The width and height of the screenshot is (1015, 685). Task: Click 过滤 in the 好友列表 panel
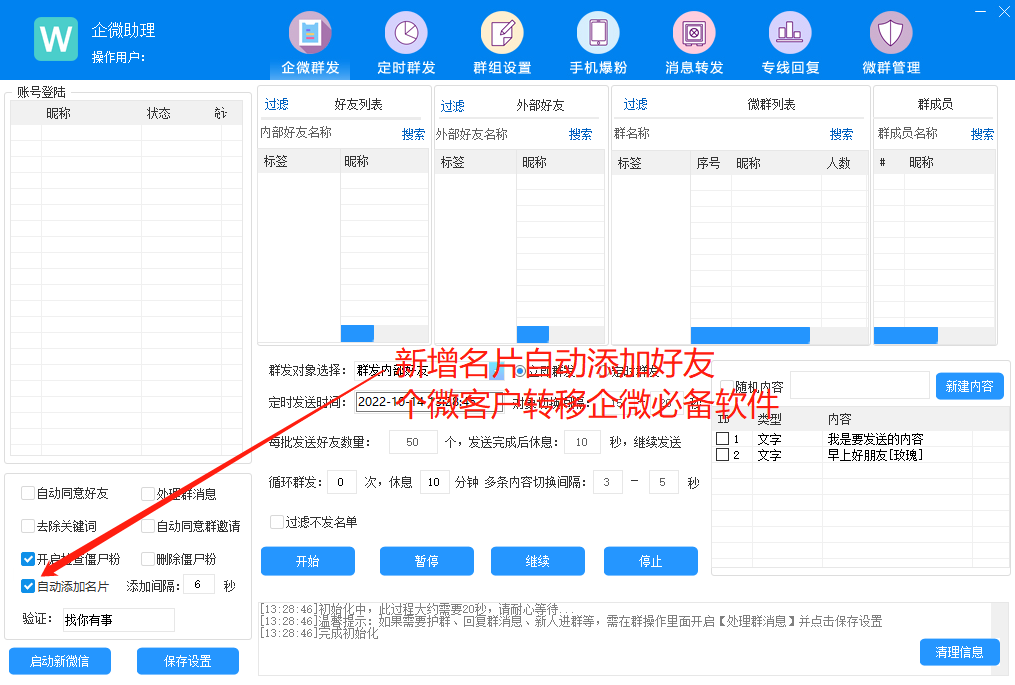point(276,105)
